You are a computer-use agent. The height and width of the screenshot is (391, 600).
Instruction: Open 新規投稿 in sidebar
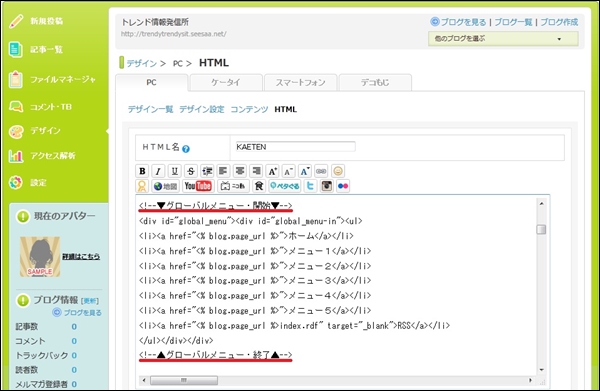tap(47, 21)
